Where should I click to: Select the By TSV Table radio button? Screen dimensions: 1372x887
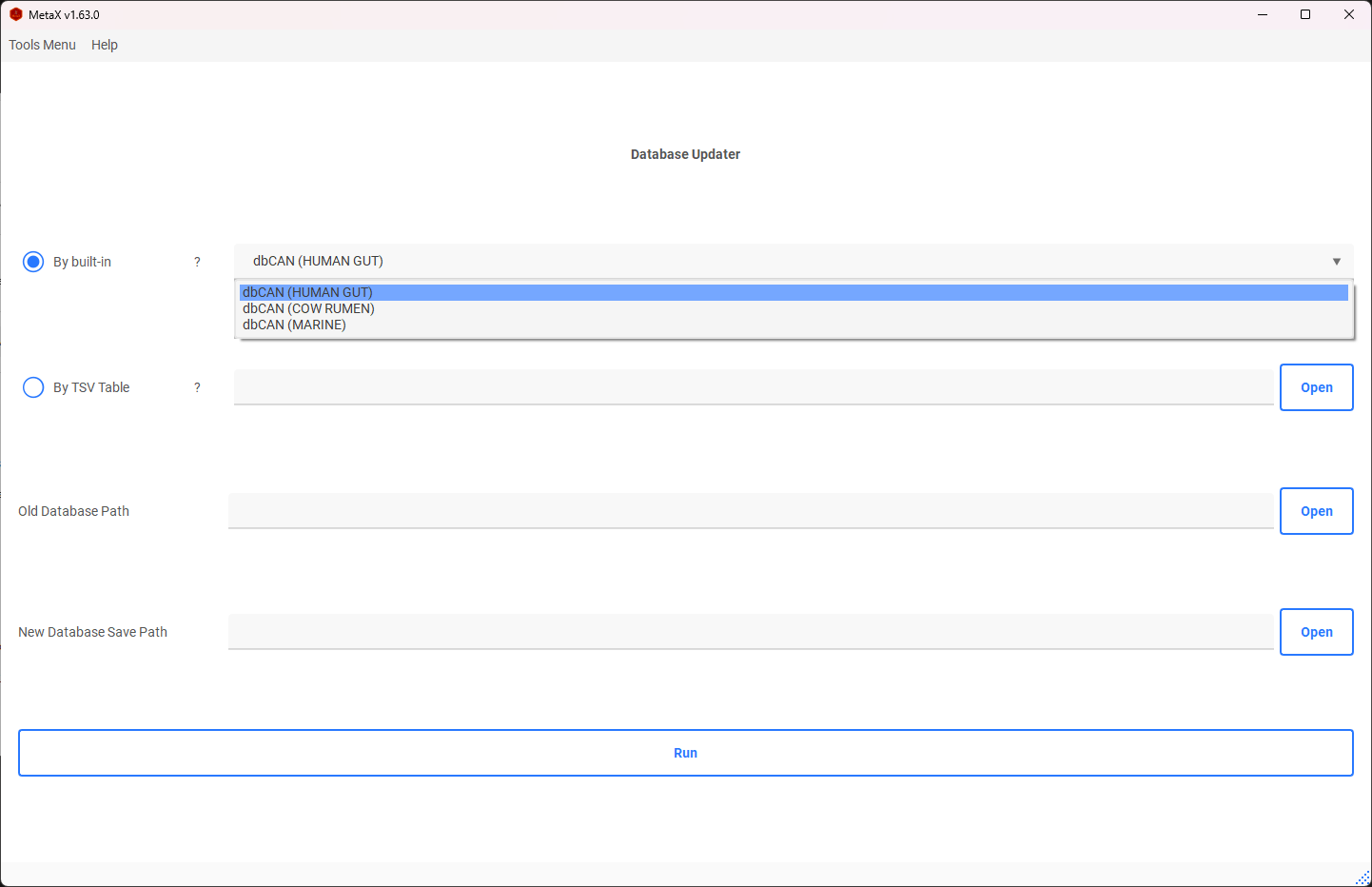point(33,387)
